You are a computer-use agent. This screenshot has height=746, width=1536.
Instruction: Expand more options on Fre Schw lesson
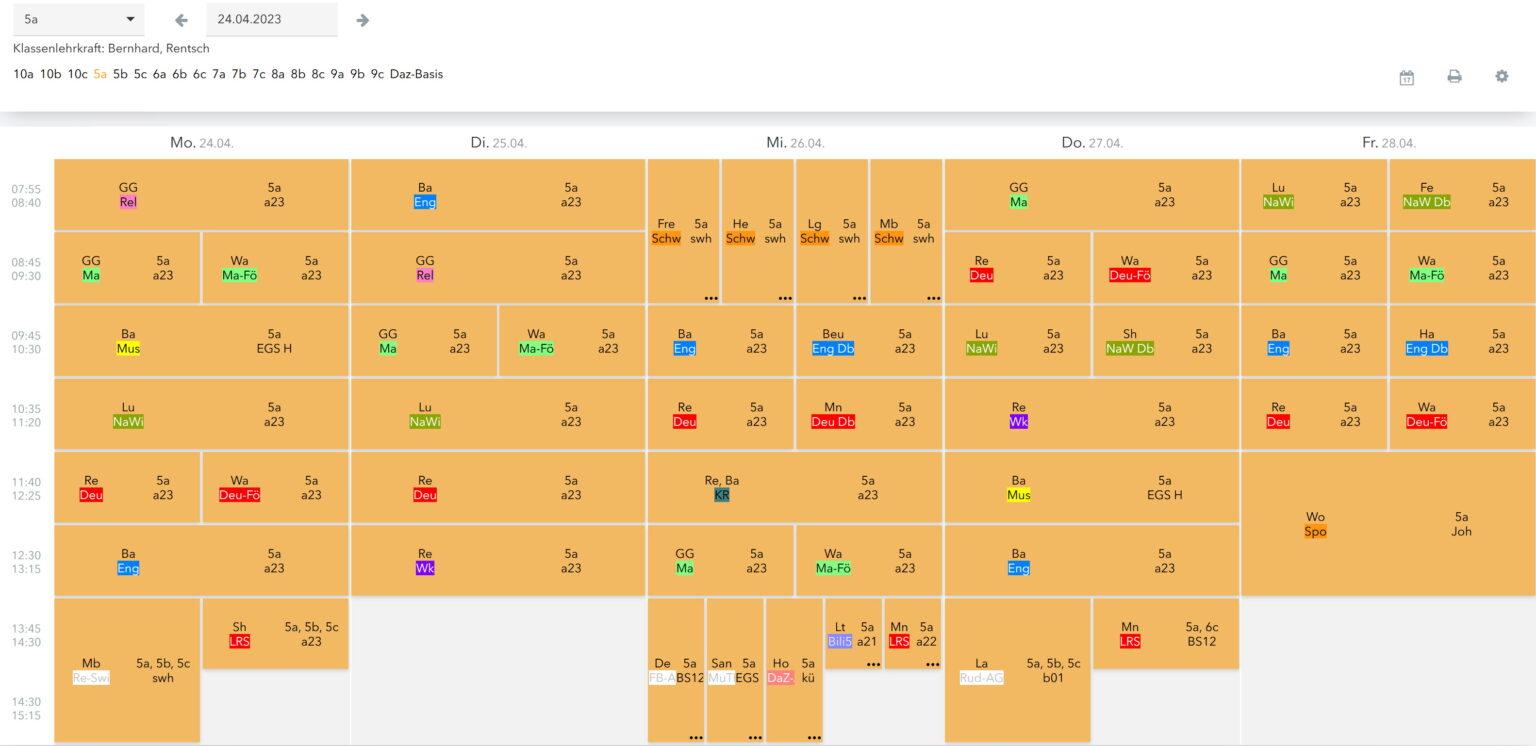point(711,297)
